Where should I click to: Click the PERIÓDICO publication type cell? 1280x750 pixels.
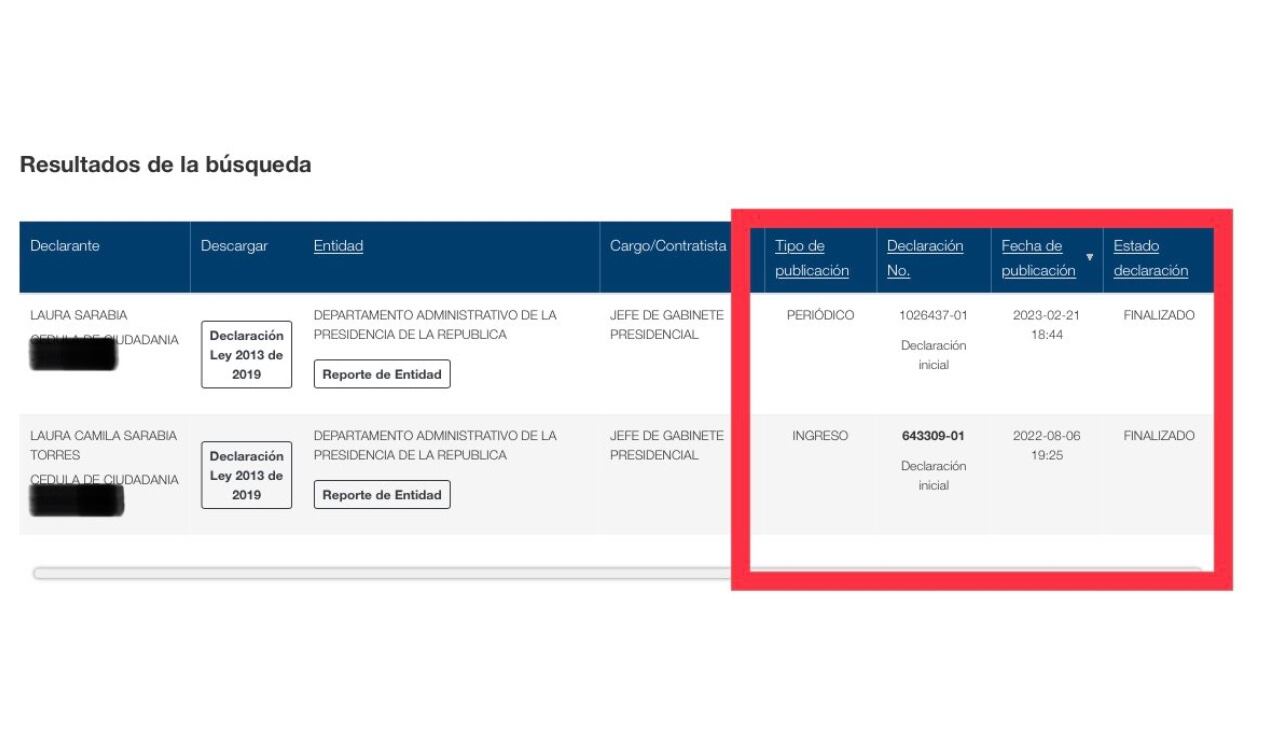point(820,315)
